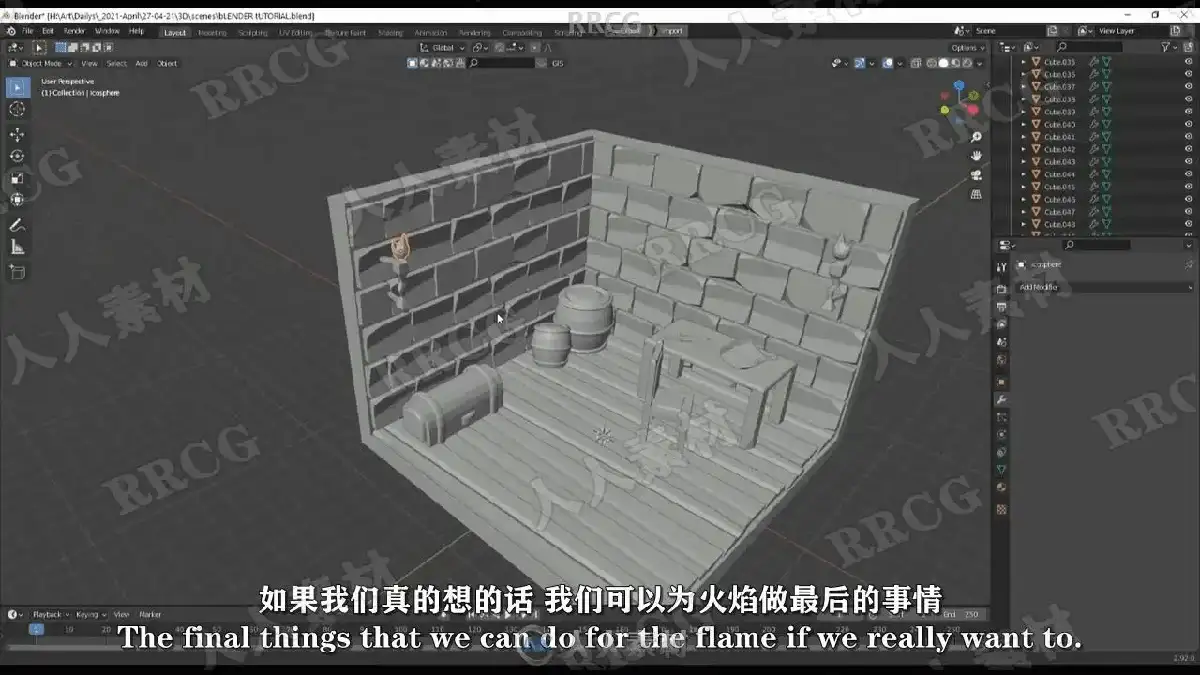Open the Render menu
1200x675 pixels.
[x=75, y=31]
